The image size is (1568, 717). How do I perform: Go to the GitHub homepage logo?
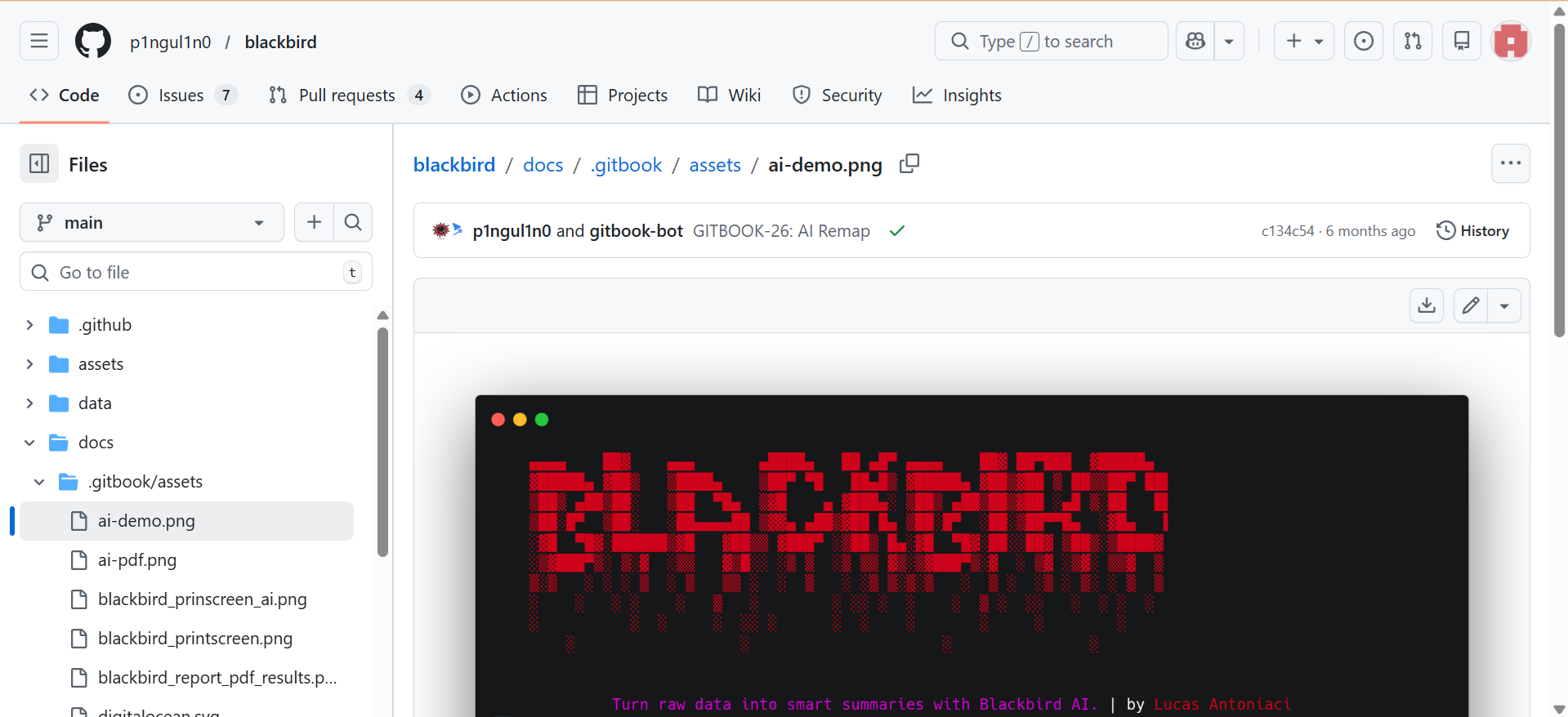coord(93,41)
